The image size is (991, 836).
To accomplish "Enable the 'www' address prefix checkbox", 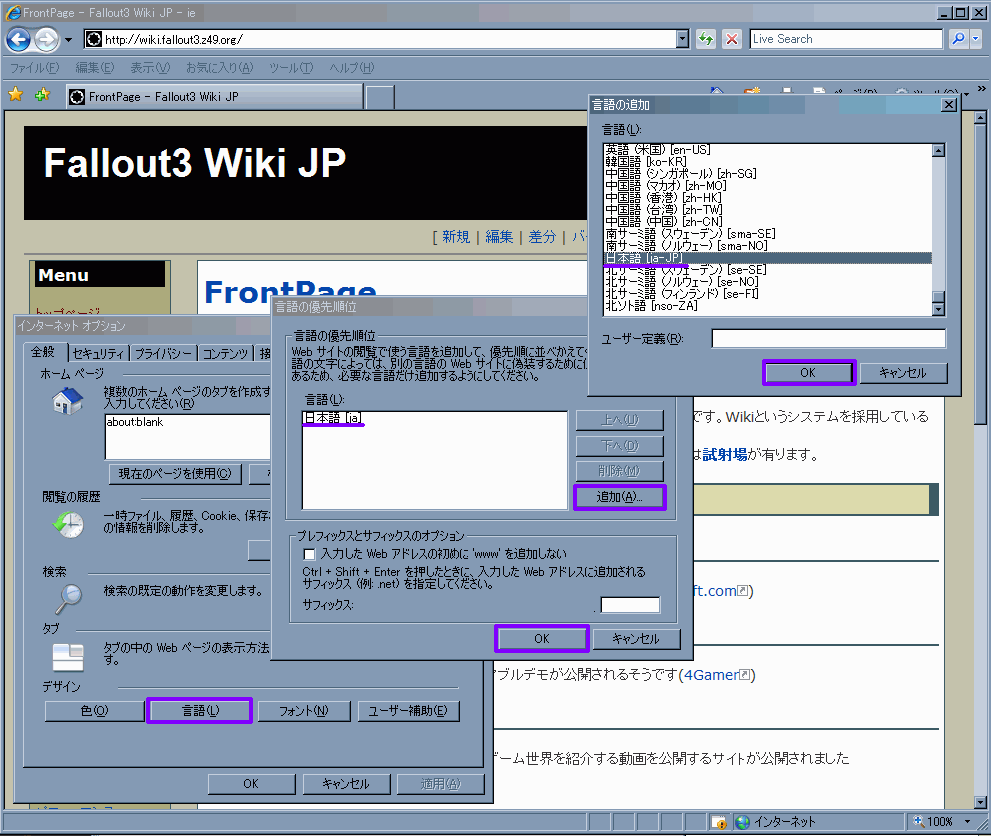I will click(x=310, y=553).
